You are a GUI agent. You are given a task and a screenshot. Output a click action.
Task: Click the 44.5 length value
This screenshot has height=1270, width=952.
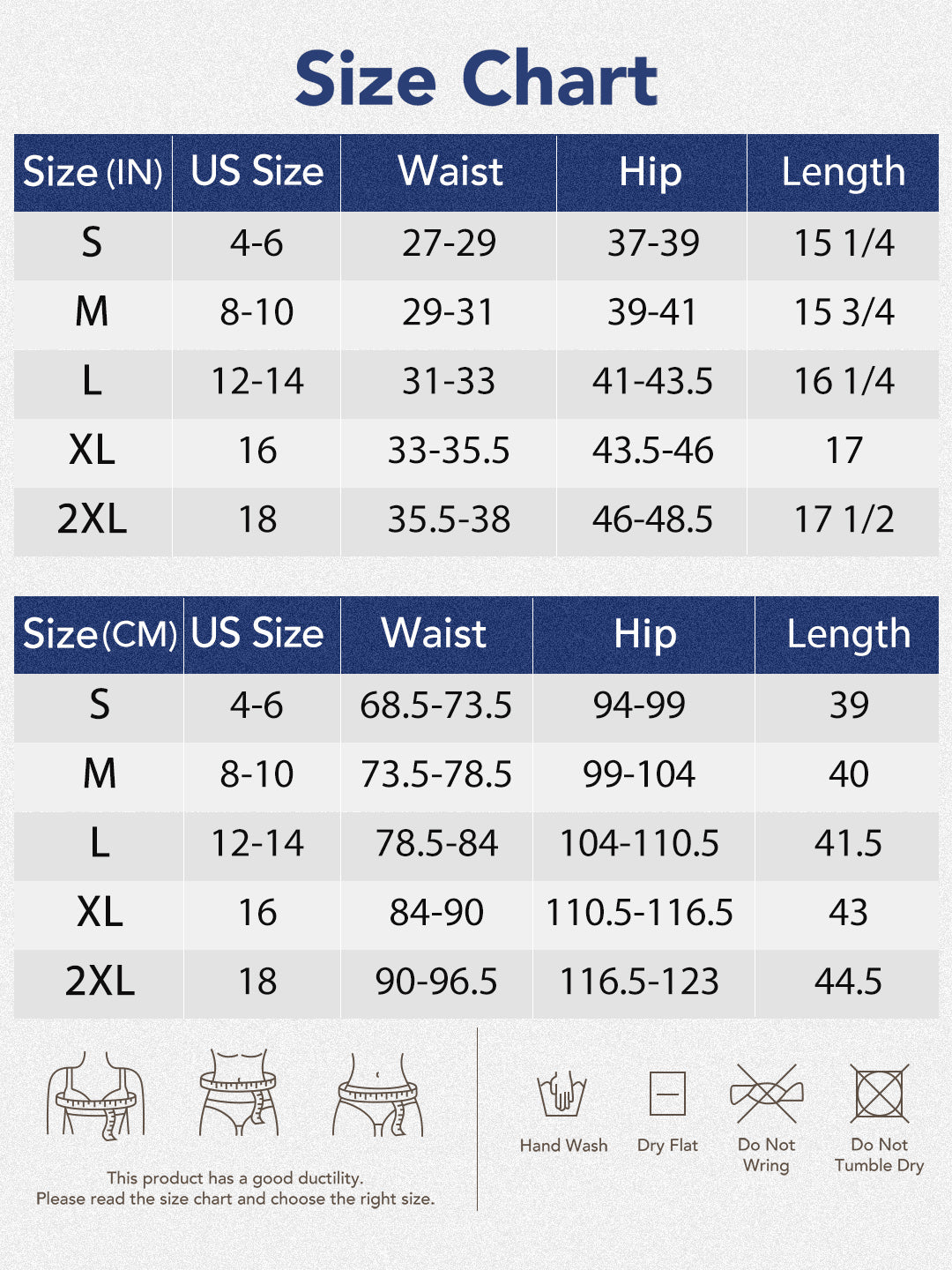848,982
